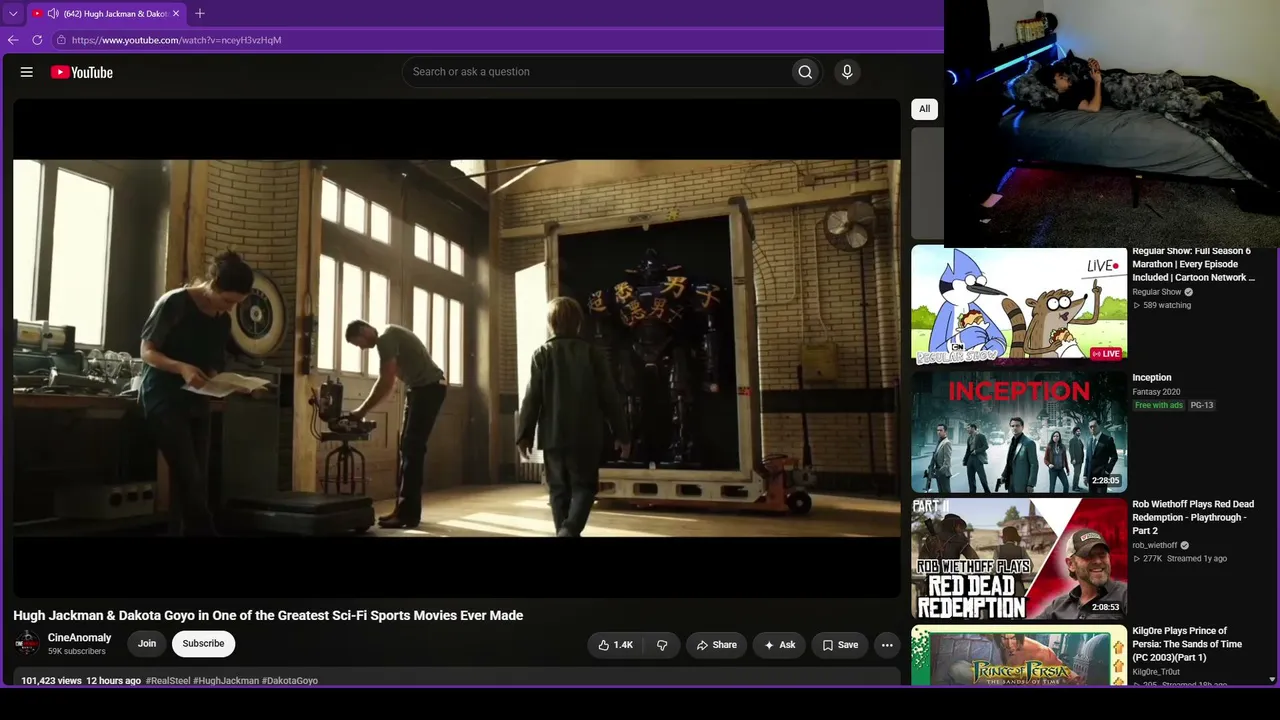
Task: Open the Prince of Persia thumbnail
Action: click(1019, 656)
